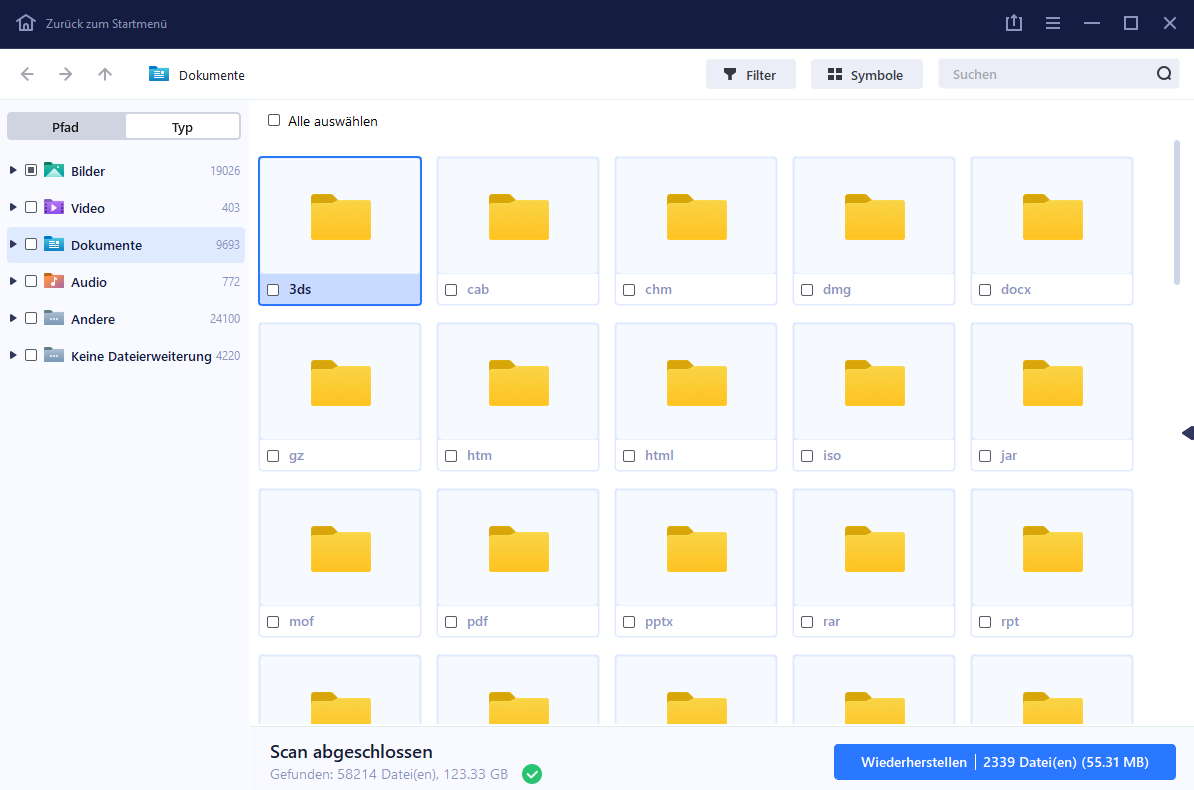The width and height of the screenshot is (1194, 790).
Task: Select the chm folder icon
Action: tap(697, 217)
